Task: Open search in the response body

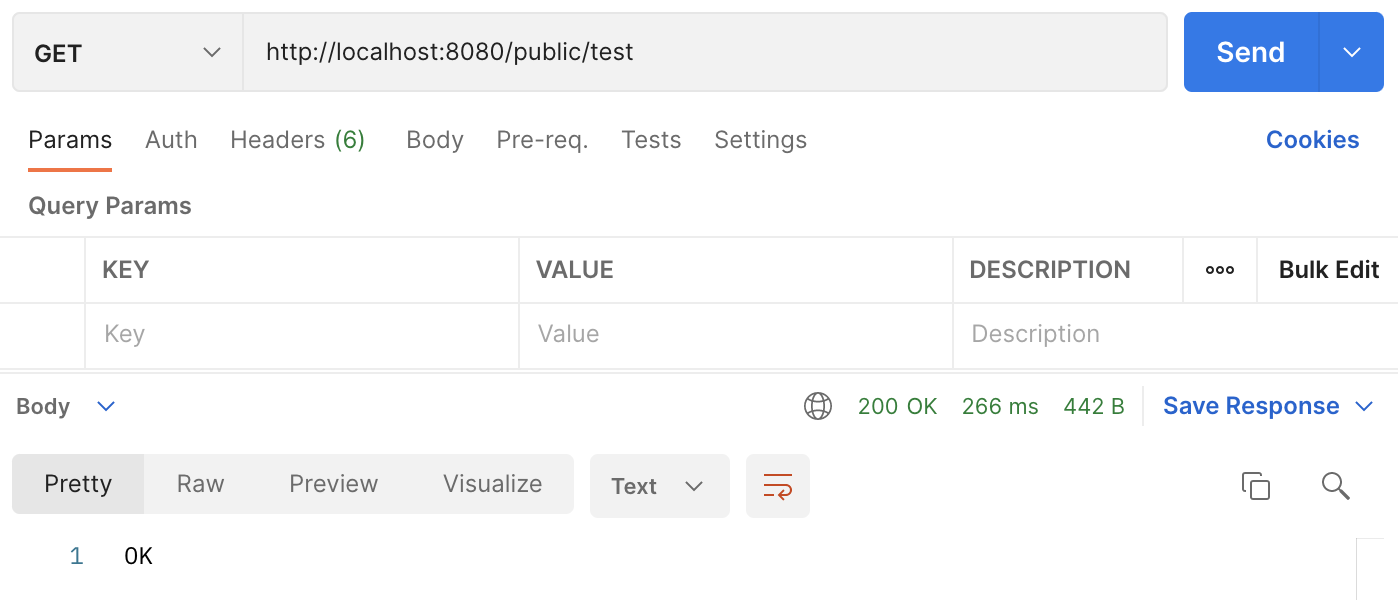Action: click(1336, 486)
